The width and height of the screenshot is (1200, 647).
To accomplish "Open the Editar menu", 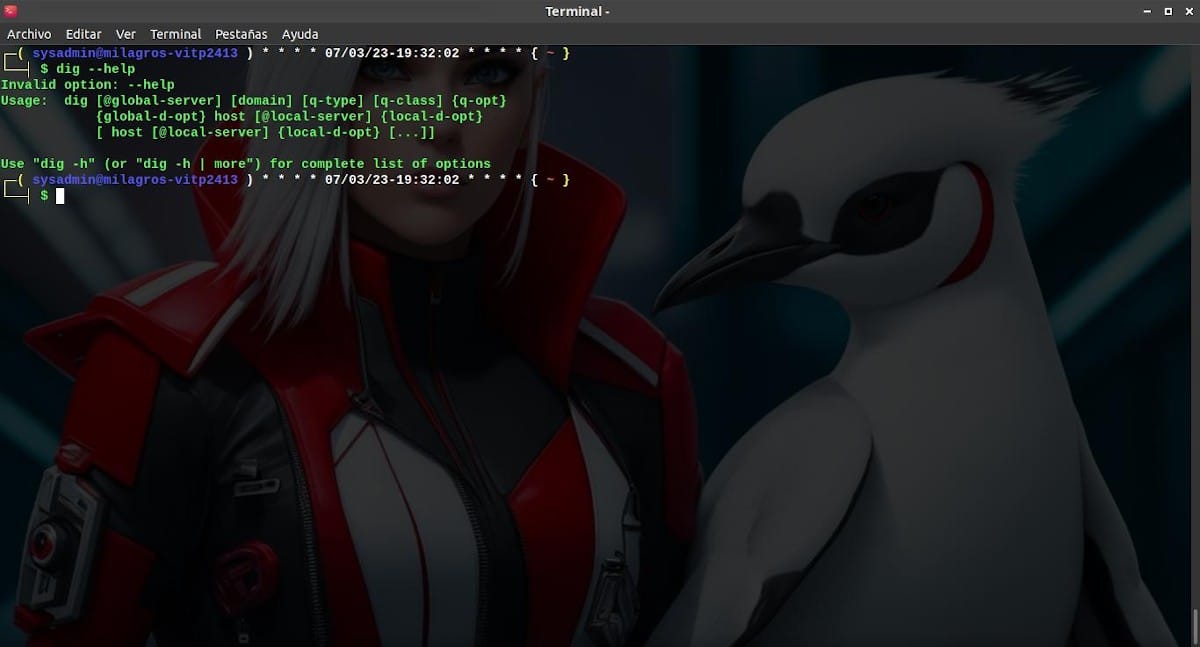I will coord(84,34).
